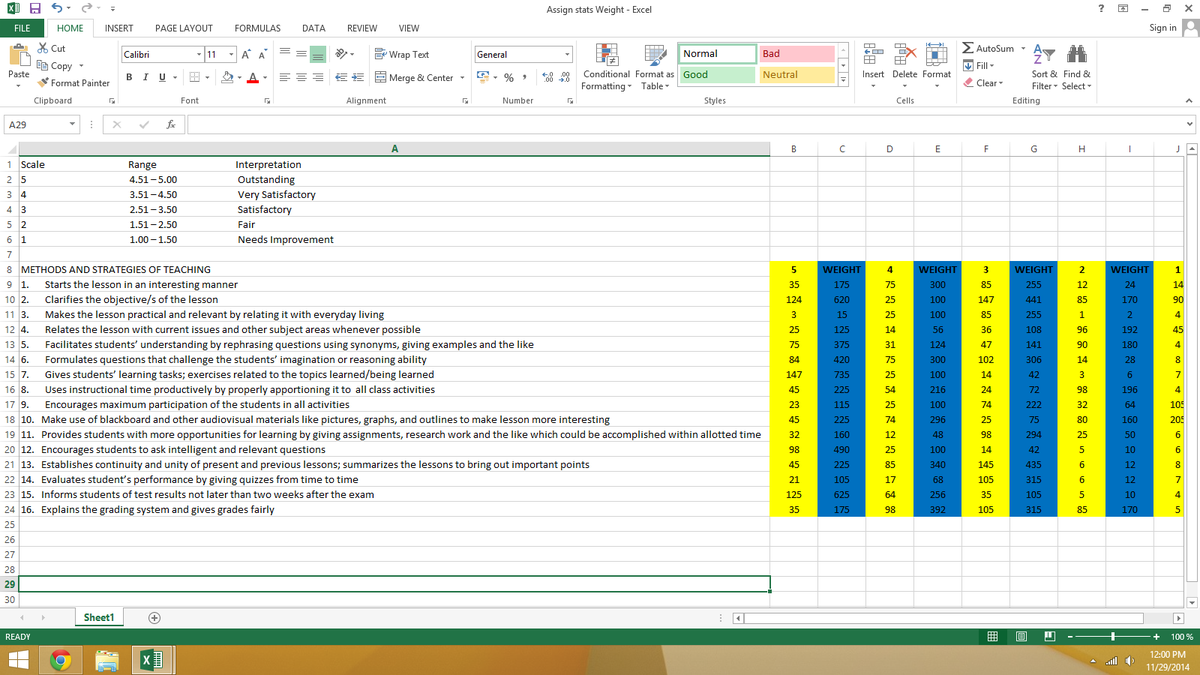Apply the Bad cell style
The width and height of the screenshot is (1200, 675).
pos(797,54)
